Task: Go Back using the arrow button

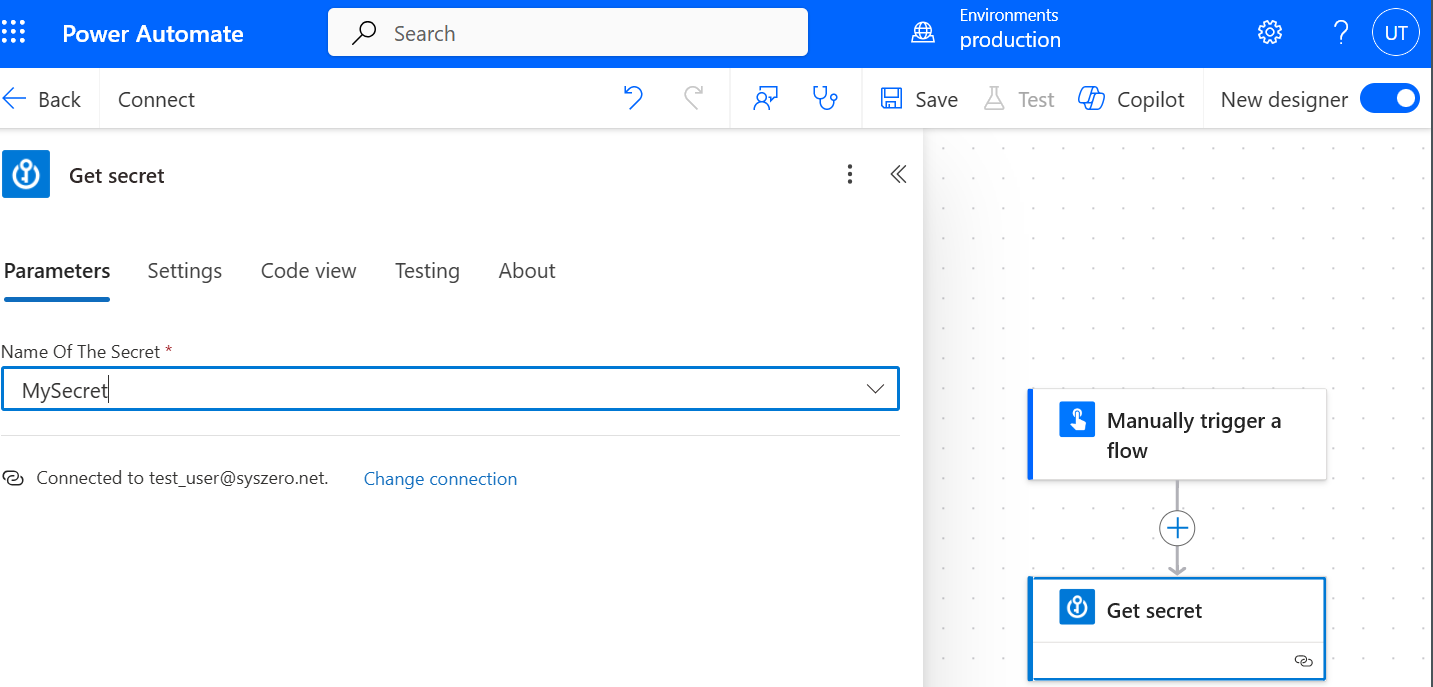Action: [x=42, y=99]
